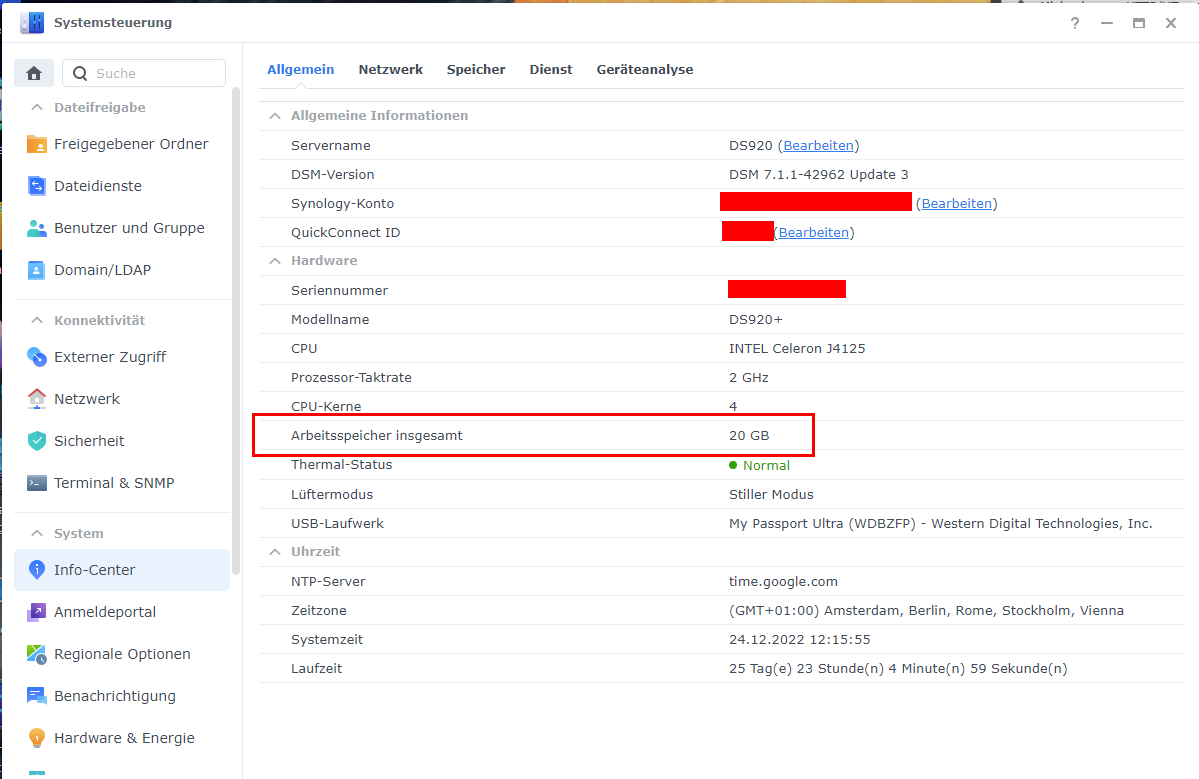Switch to the Allgemein tab

[x=301, y=70]
